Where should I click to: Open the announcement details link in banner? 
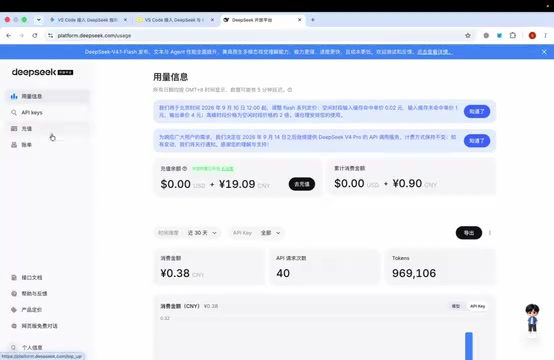point(435,52)
